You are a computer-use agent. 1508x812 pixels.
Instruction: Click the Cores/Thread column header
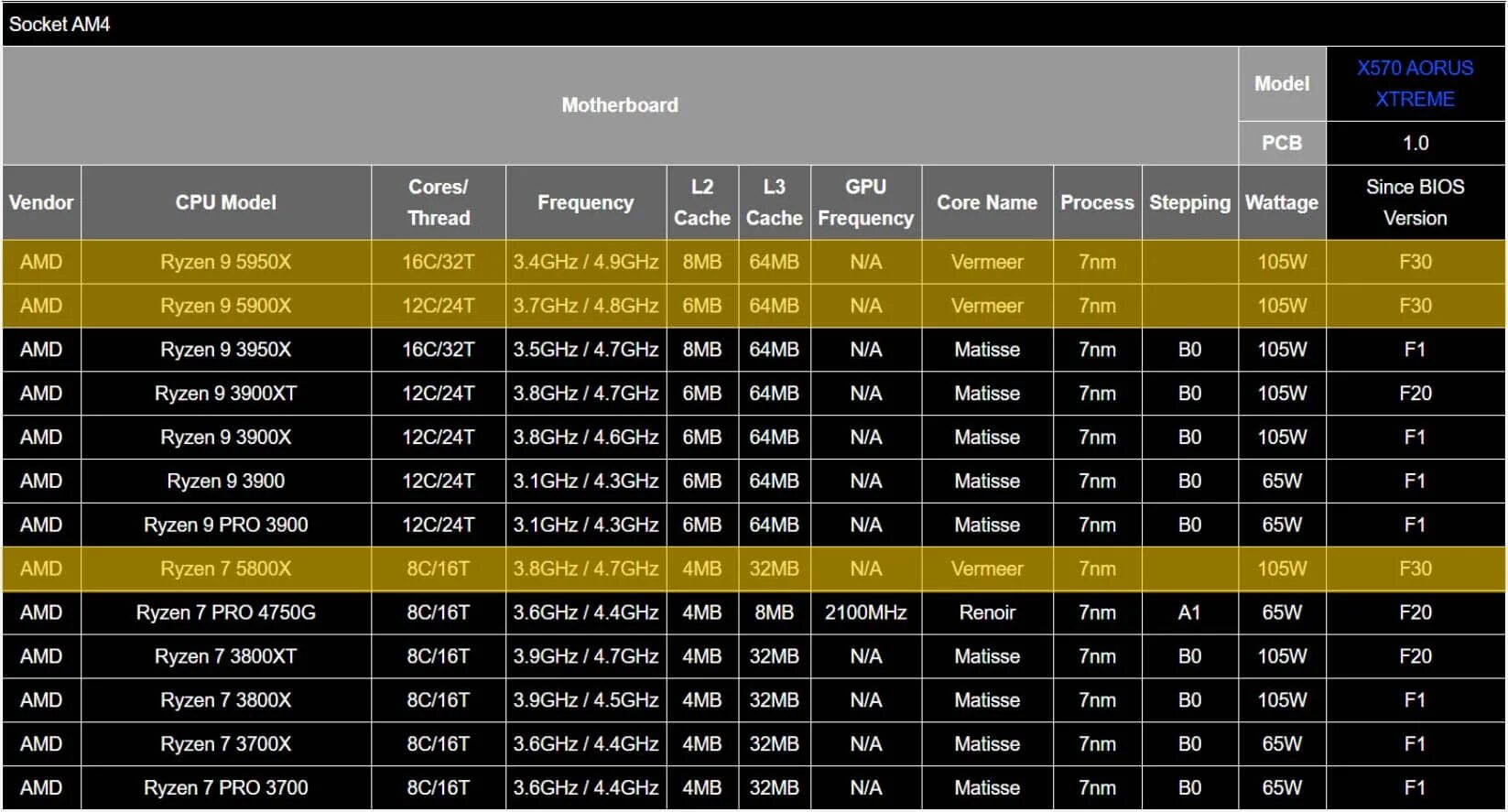point(439,202)
